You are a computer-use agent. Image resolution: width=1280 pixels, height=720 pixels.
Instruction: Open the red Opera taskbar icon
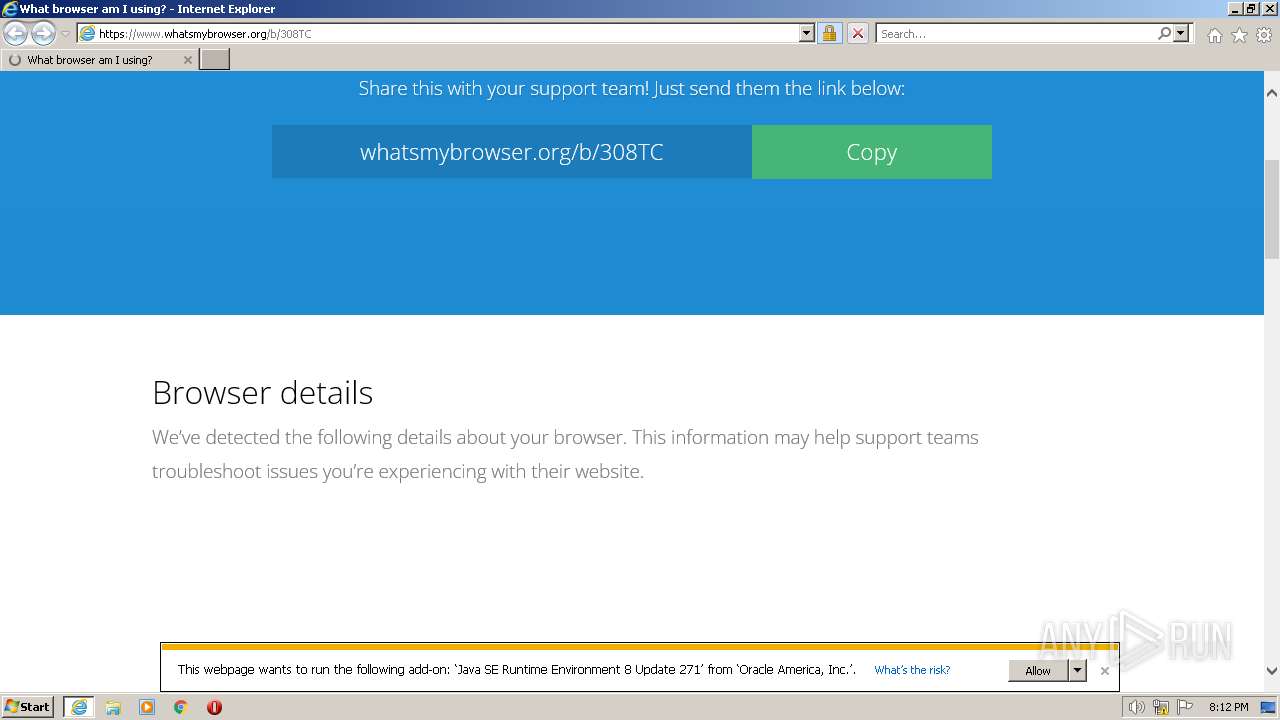214,707
